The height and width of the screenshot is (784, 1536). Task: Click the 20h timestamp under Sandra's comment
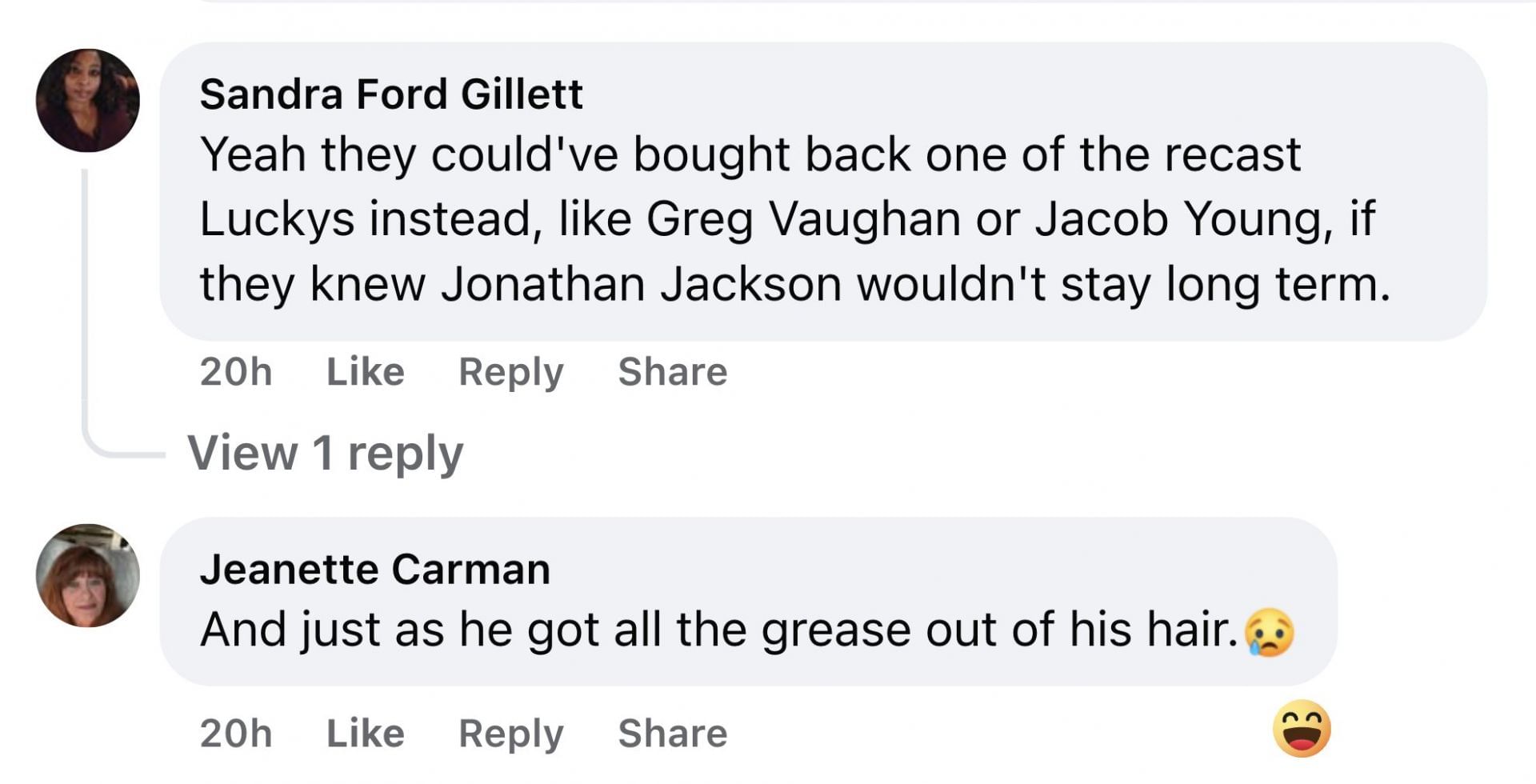pos(236,372)
